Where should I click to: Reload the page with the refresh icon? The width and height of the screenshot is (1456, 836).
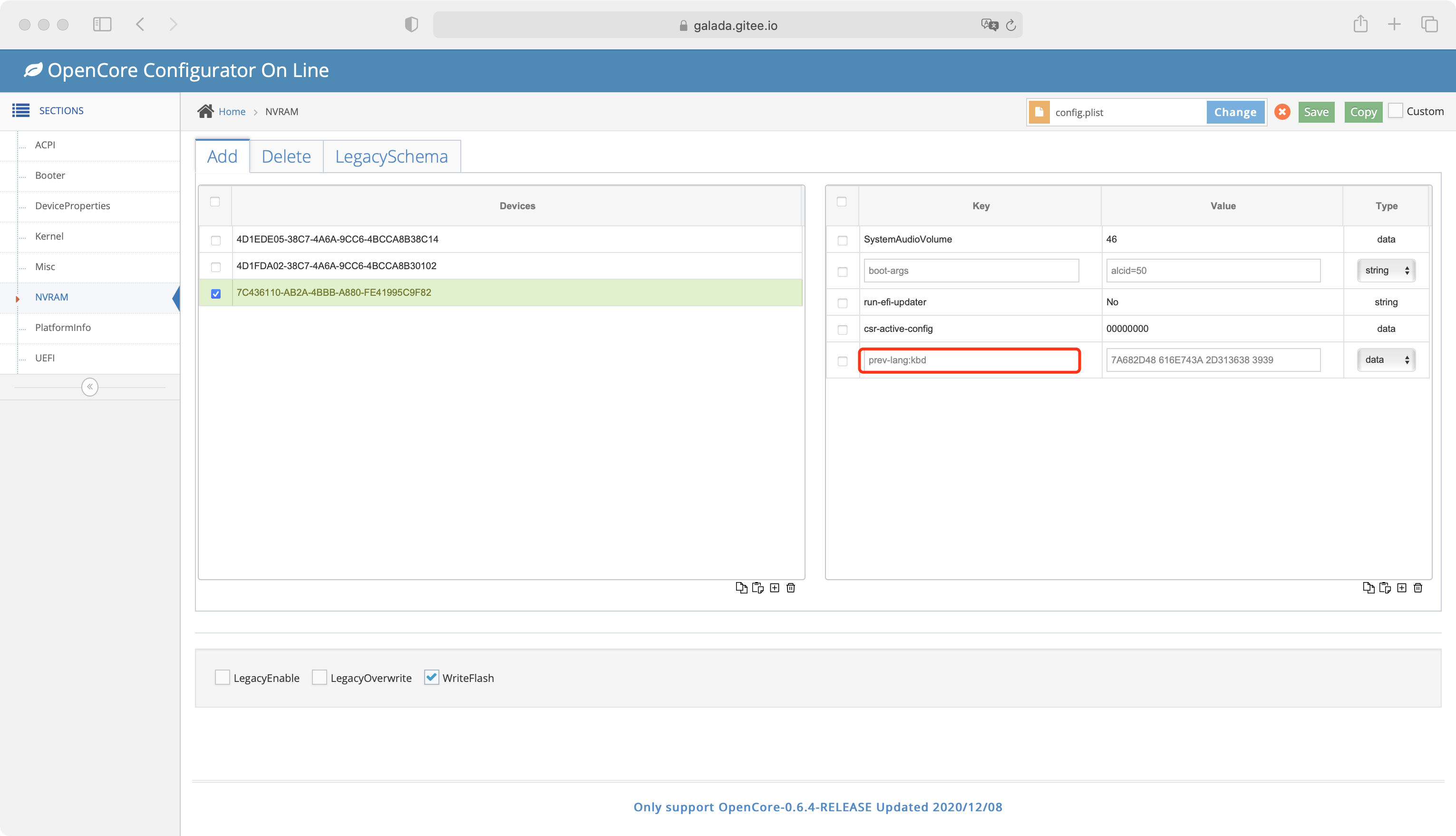pos(1011,25)
